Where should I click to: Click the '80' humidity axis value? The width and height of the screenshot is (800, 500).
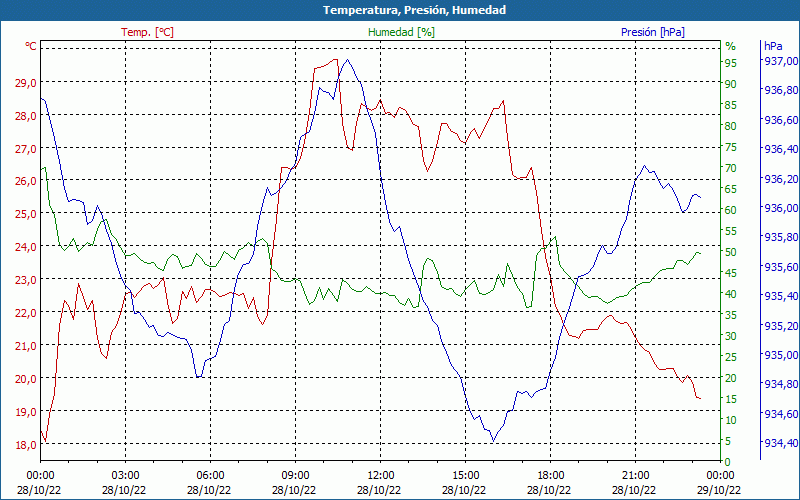point(731,126)
